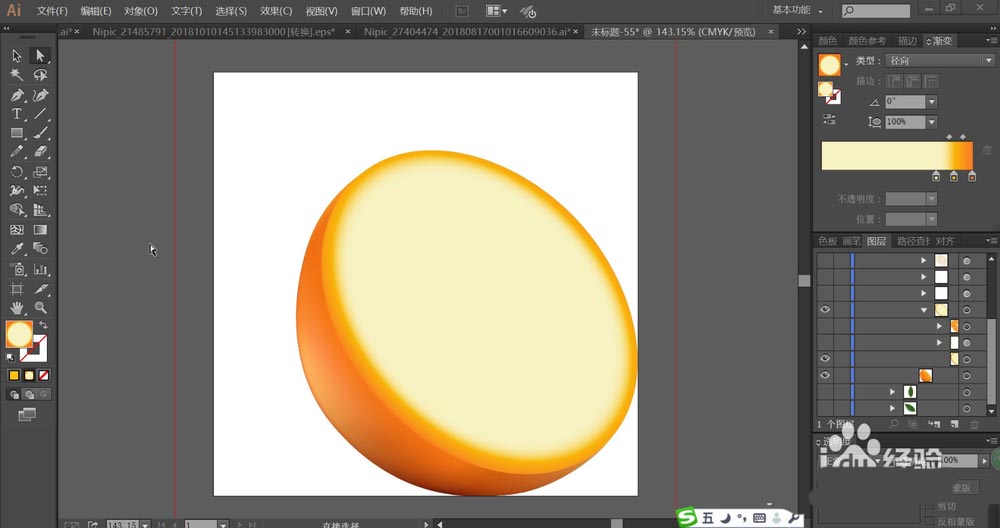Viewport: 1000px width, 528px height.
Task: Select the Lasso tool
Action: pos(40,75)
